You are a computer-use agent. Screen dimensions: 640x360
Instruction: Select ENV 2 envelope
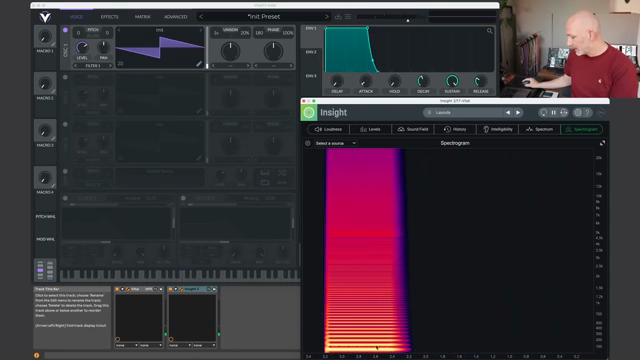coord(311,52)
